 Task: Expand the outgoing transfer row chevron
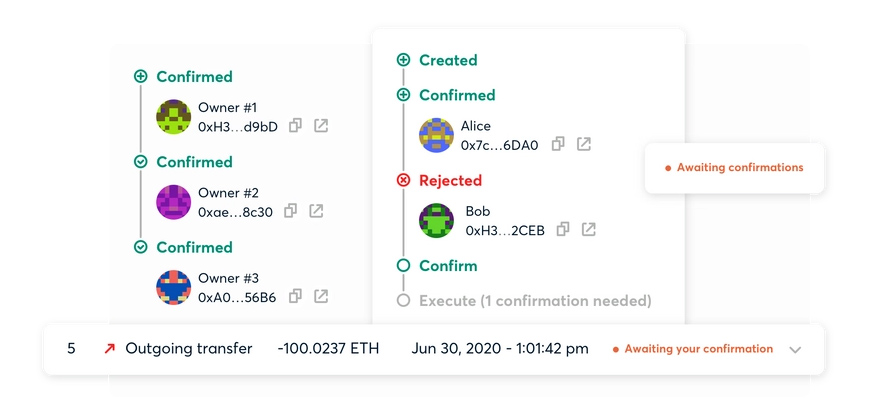pyautogui.click(x=795, y=350)
